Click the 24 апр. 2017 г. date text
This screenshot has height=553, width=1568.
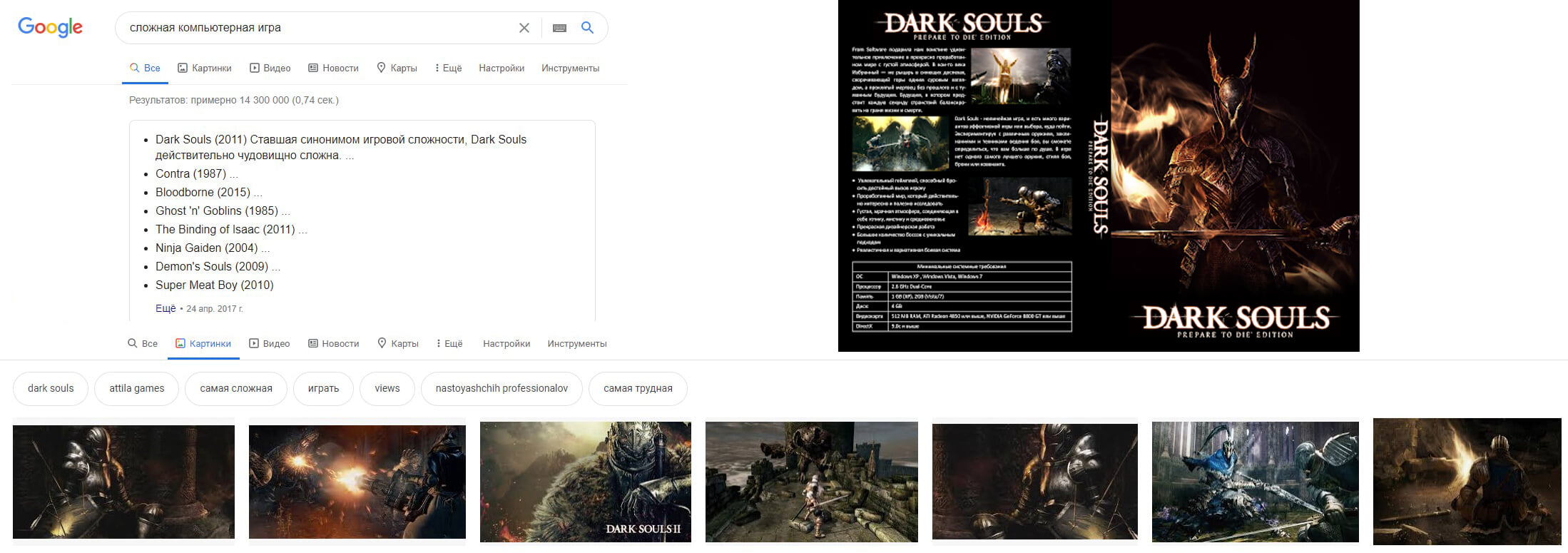(215, 309)
